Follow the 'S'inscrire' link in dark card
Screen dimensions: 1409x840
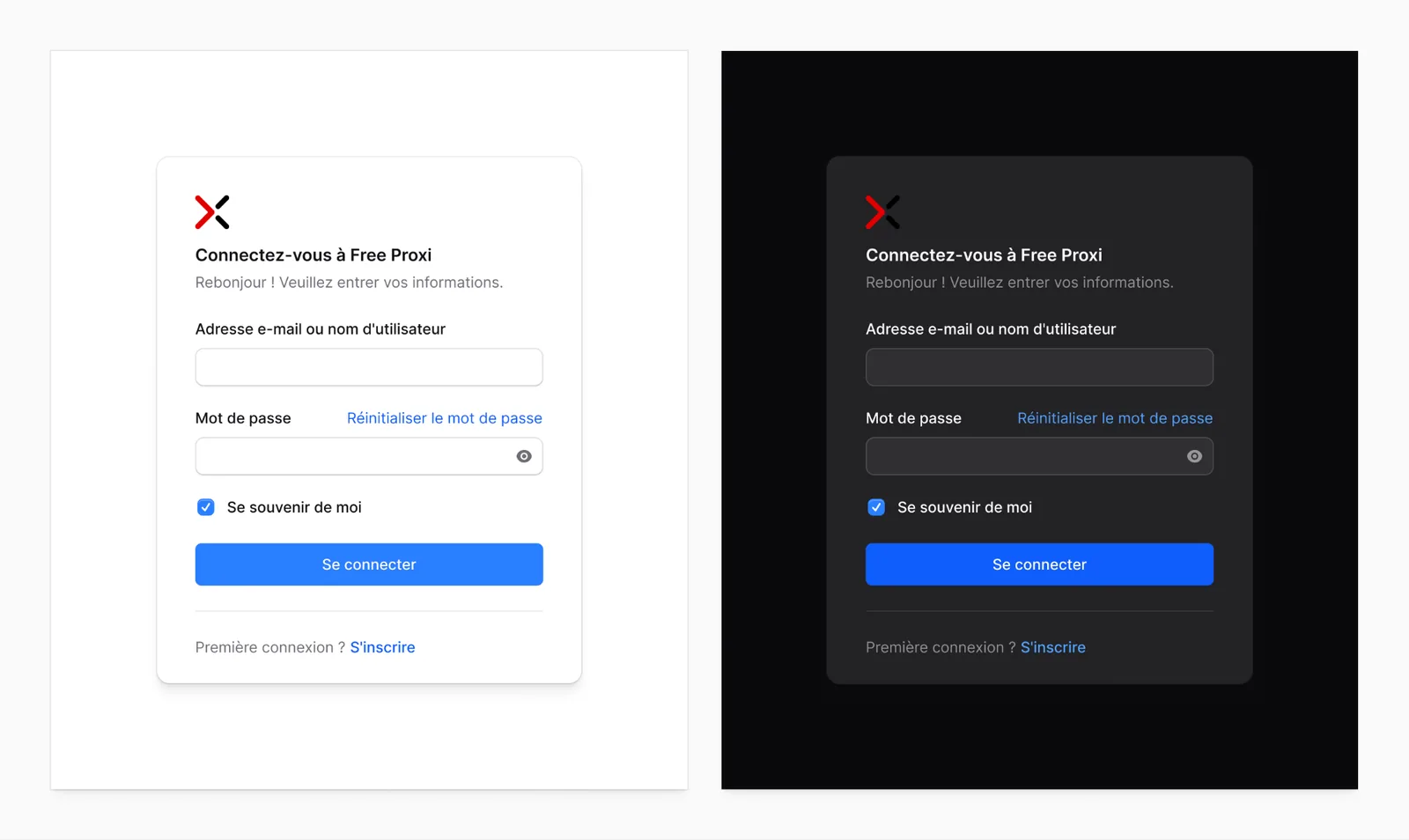click(x=1053, y=647)
